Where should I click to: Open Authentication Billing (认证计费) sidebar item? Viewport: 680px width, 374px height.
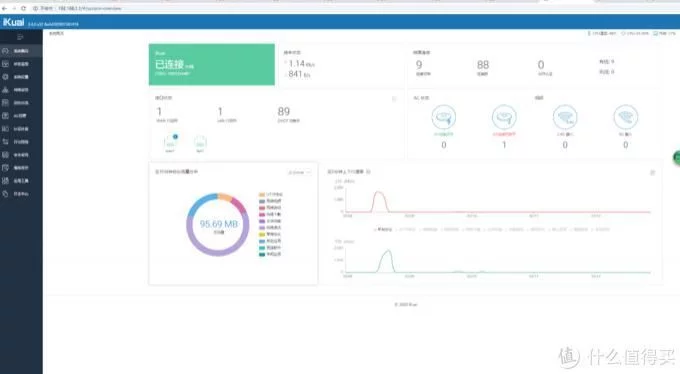click(21, 129)
